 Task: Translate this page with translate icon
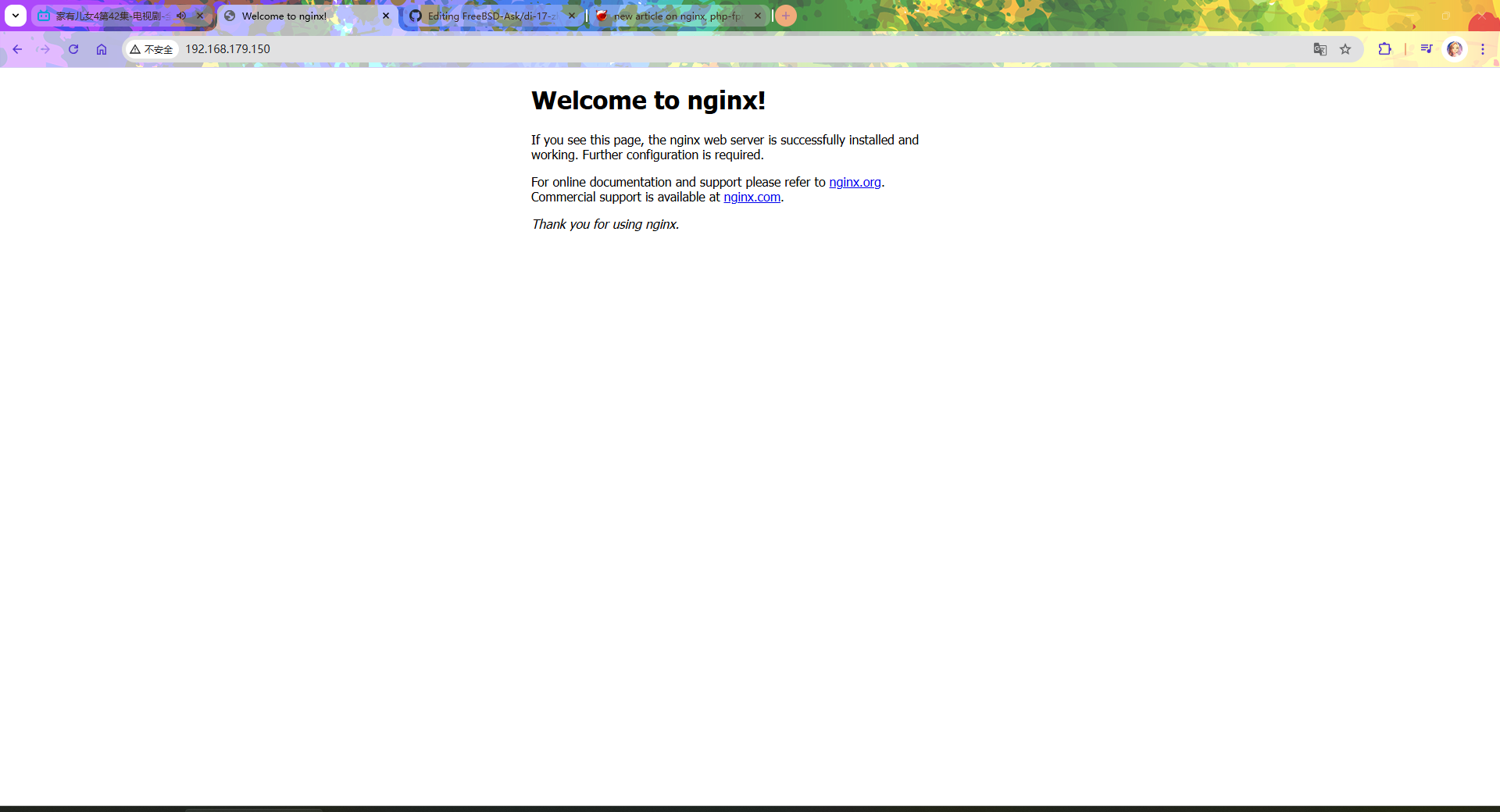1320,49
